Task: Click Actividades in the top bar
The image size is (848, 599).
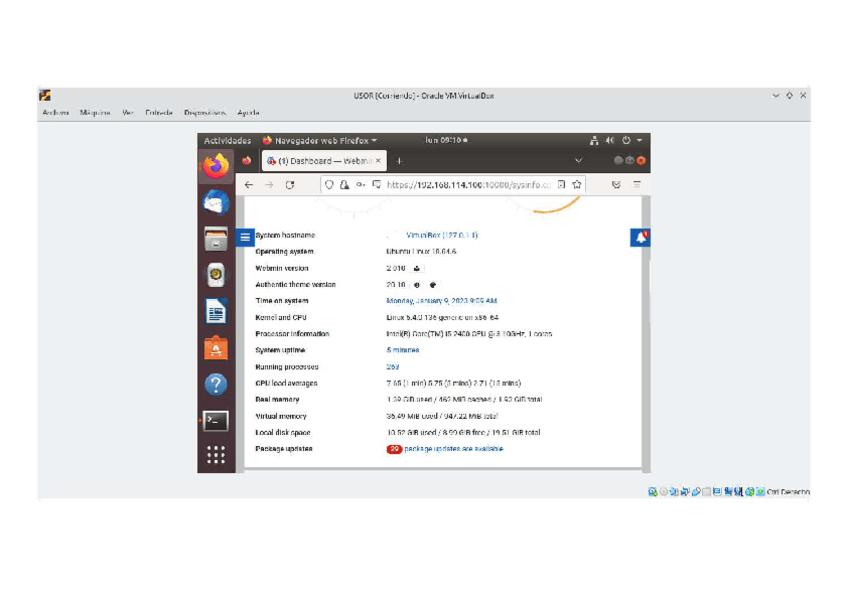Action: 227,141
